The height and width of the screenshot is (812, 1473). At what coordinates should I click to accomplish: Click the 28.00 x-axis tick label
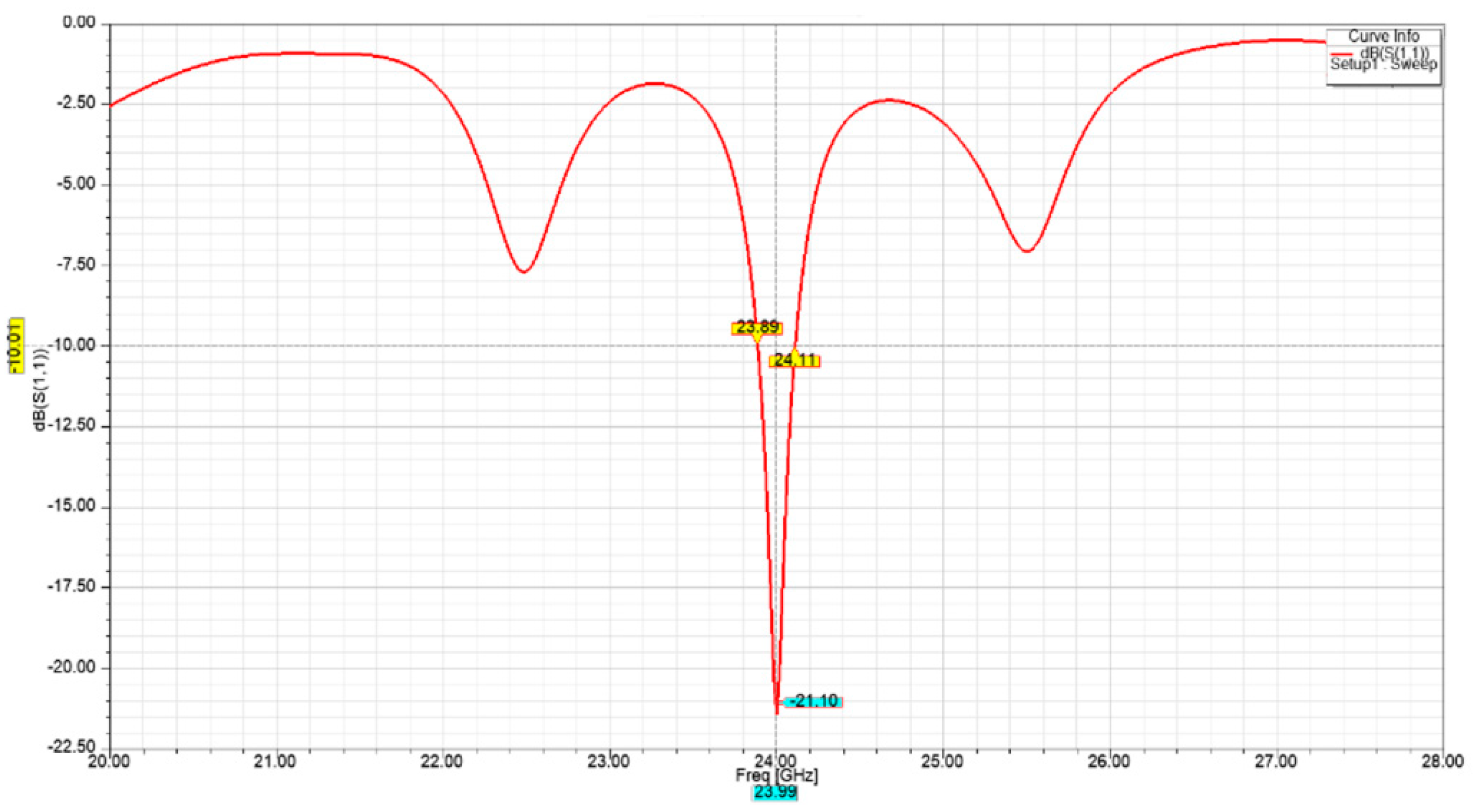tap(1443, 762)
